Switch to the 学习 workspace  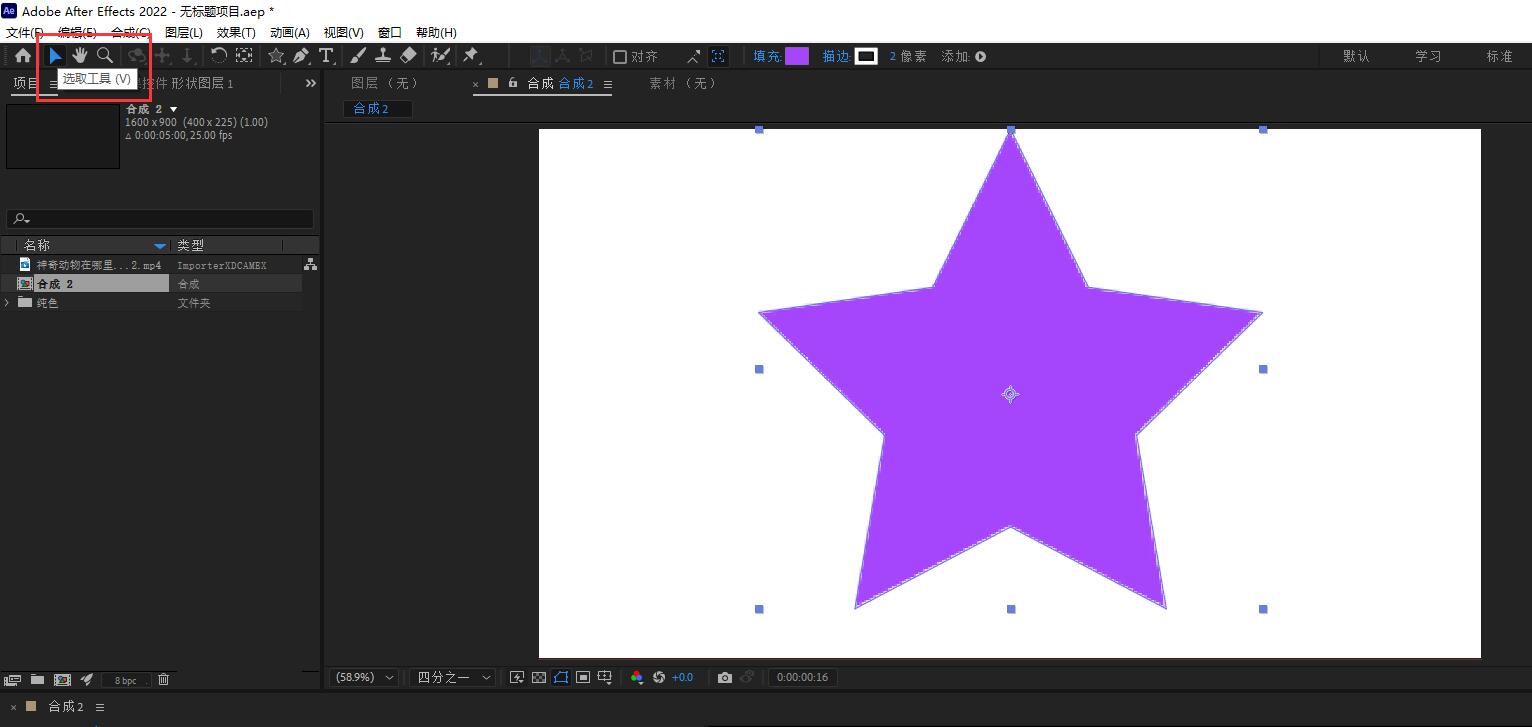point(1427,56)
